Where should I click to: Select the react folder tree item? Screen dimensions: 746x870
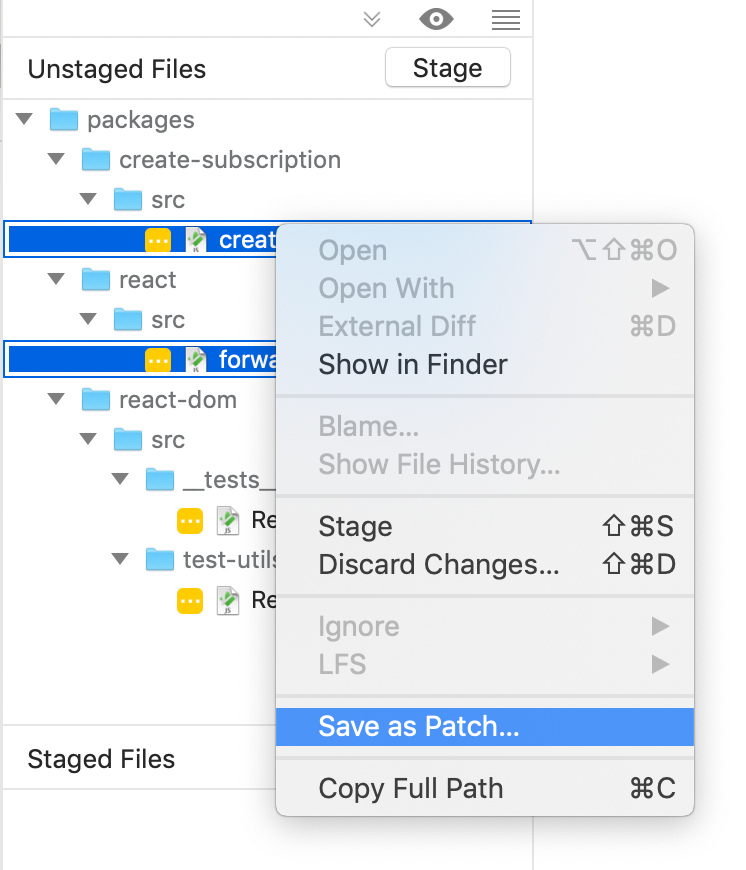point(147,280)
